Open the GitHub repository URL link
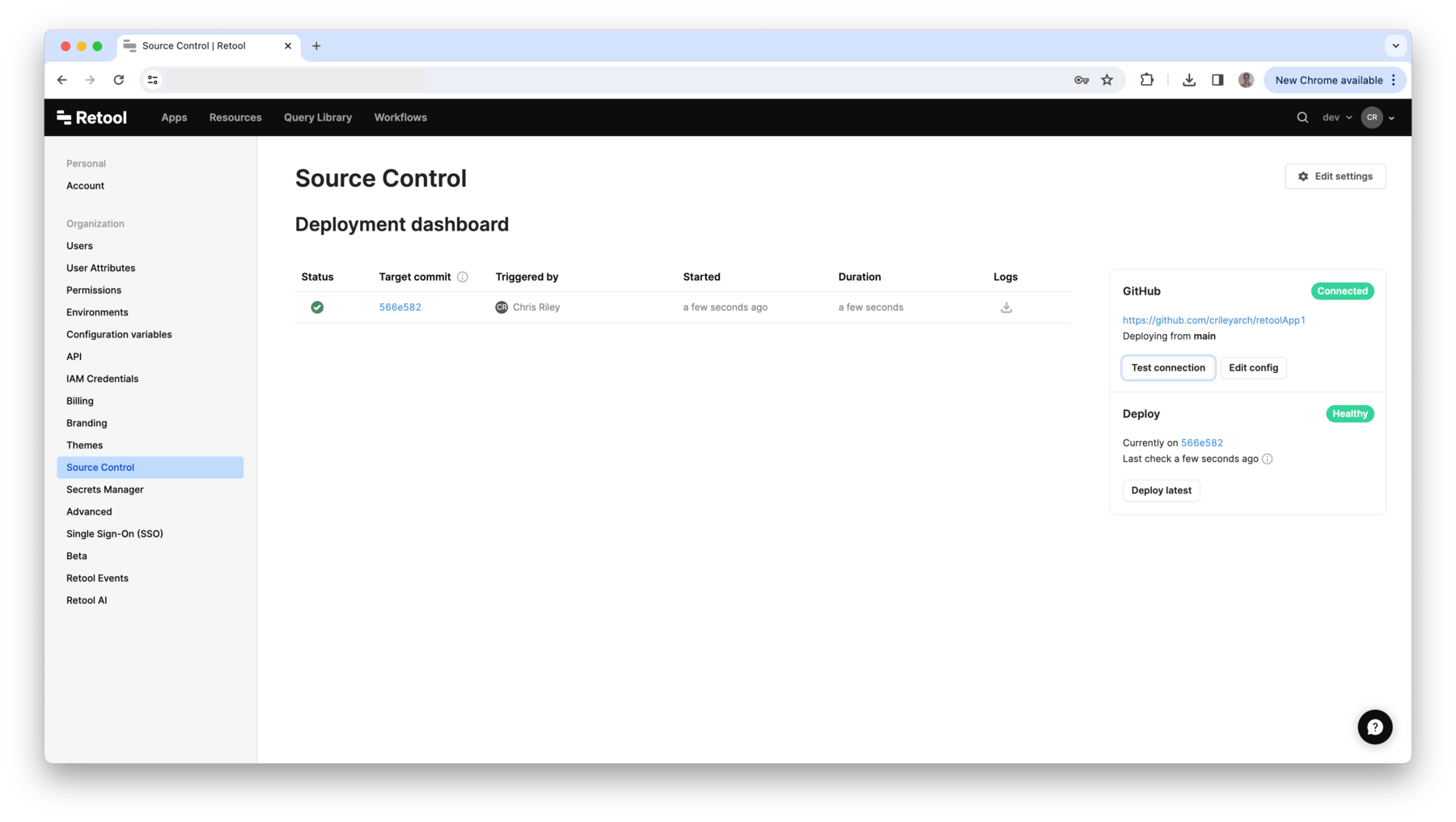Image resolution: width=1456 pixels, height=822 pixels. coord(1213,320)
